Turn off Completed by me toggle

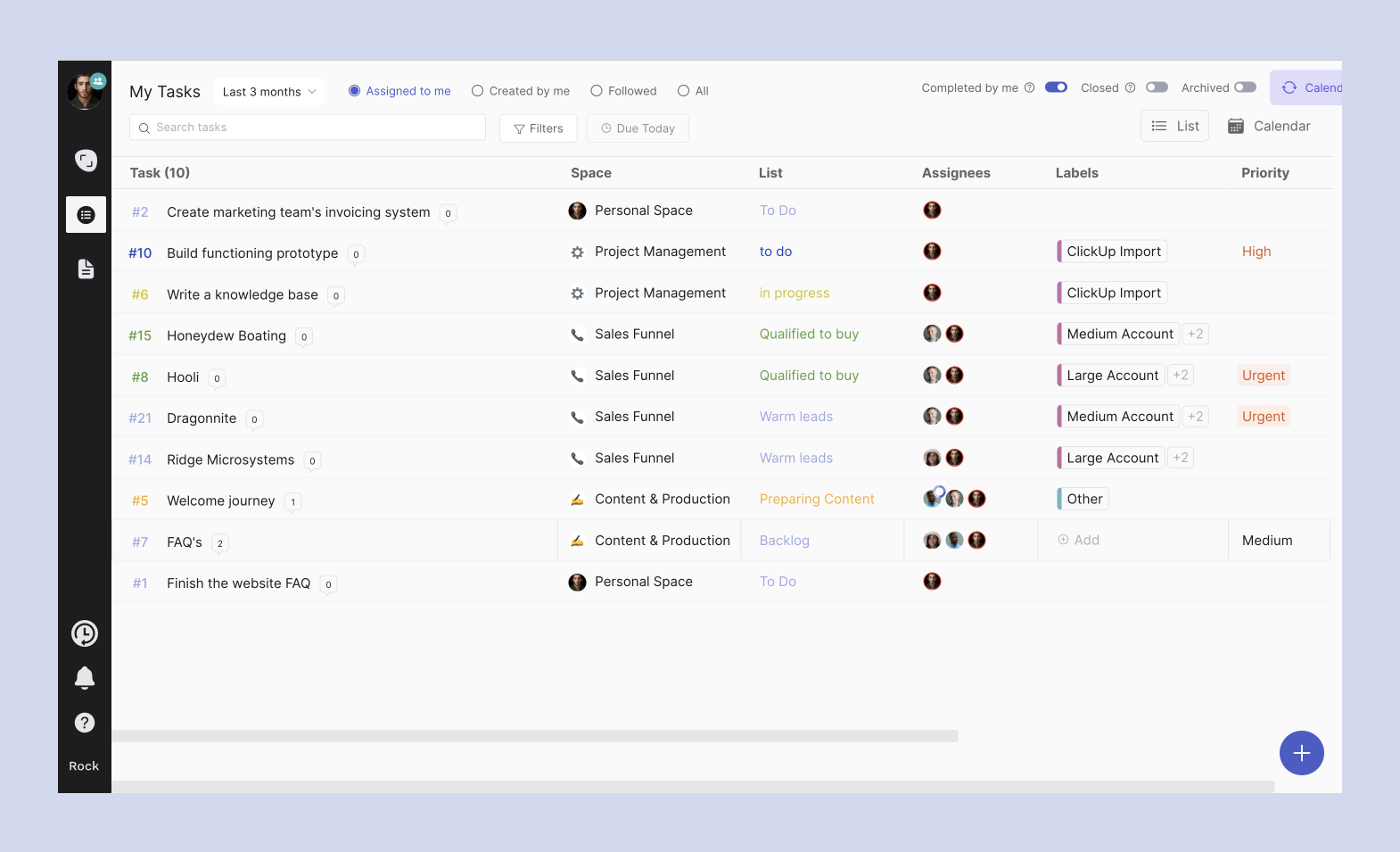1056,87
